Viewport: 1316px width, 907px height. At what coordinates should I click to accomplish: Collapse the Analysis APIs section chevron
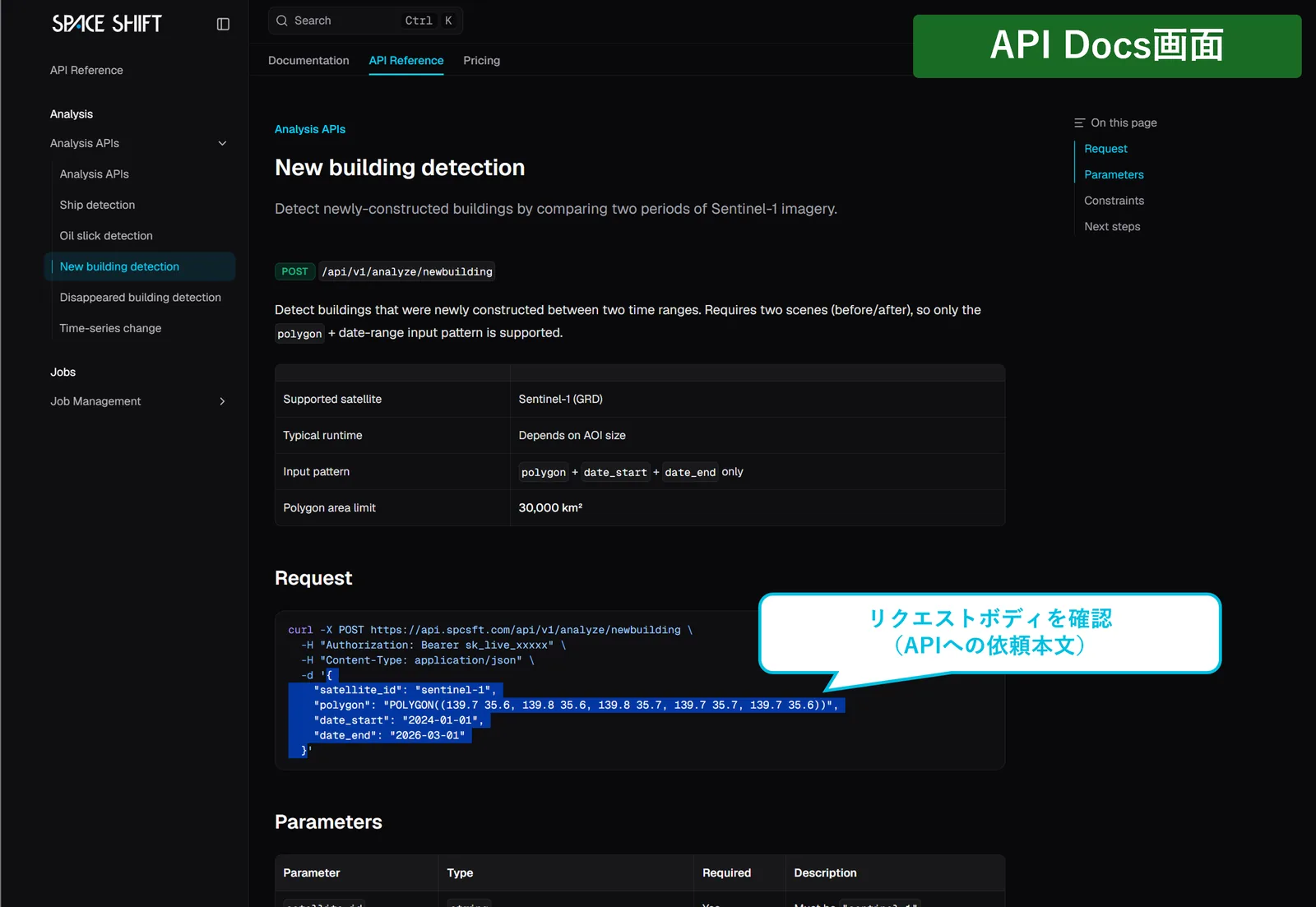[222, 143]
